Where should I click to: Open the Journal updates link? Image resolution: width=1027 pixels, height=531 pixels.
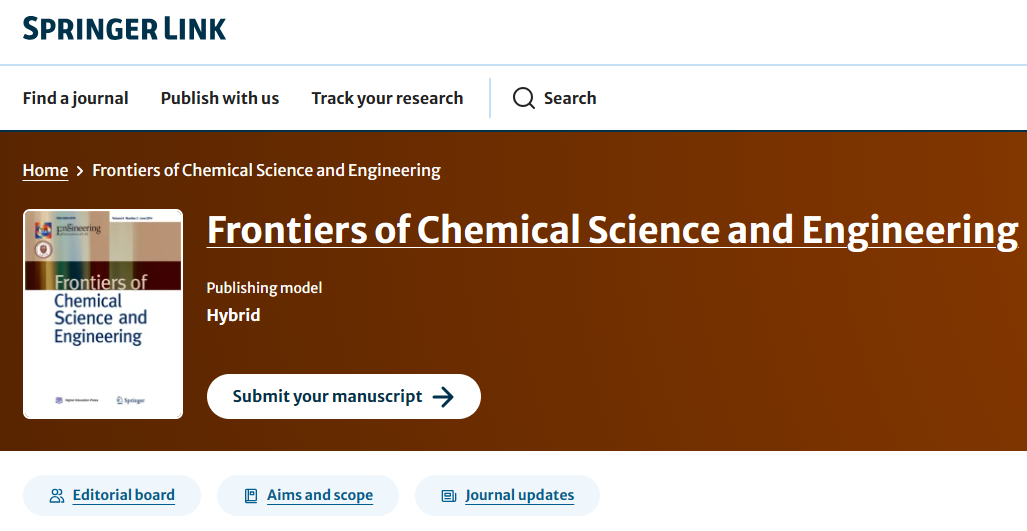[519, 495]
